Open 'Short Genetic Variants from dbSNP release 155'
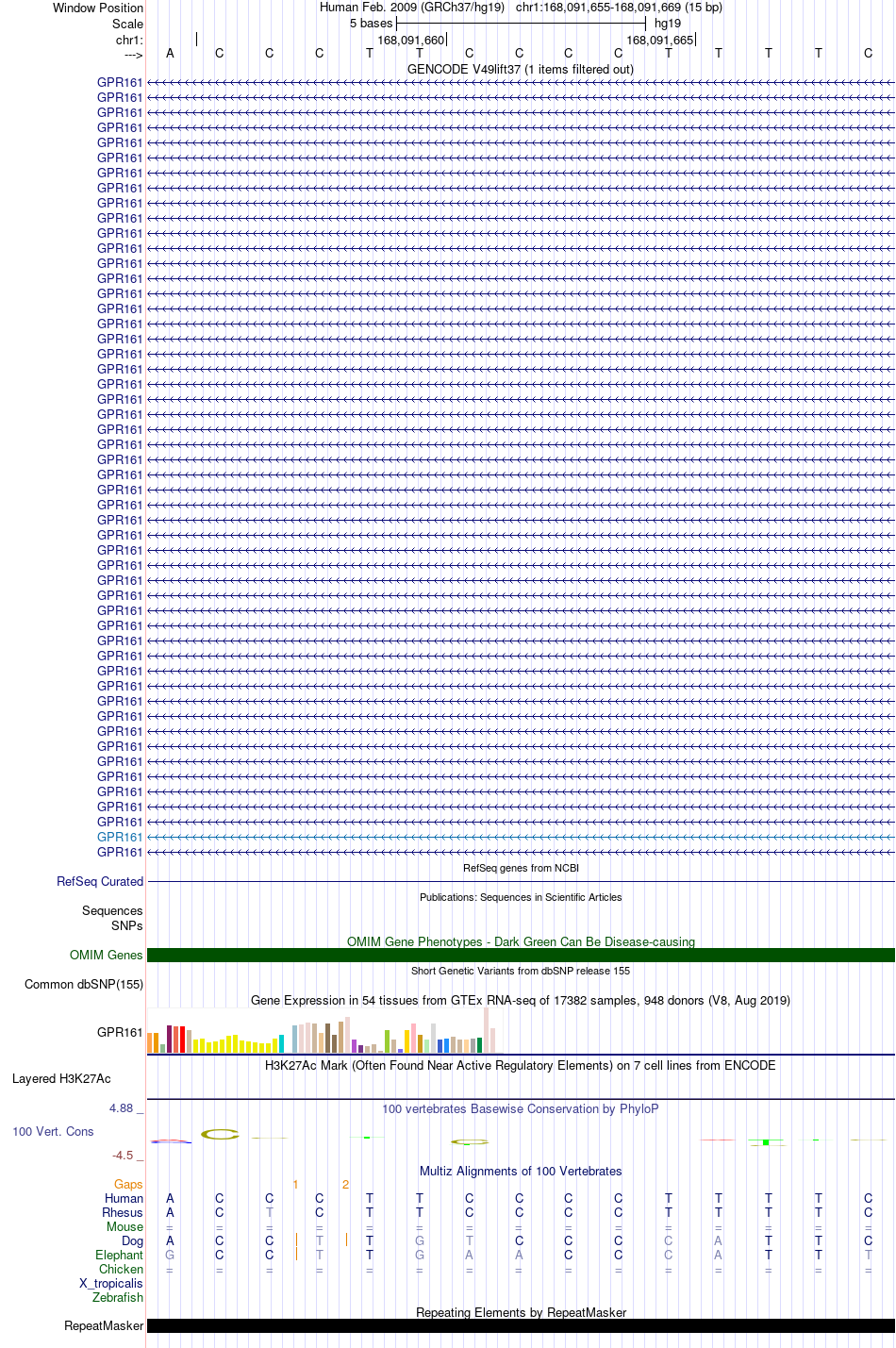 point(521,971)
